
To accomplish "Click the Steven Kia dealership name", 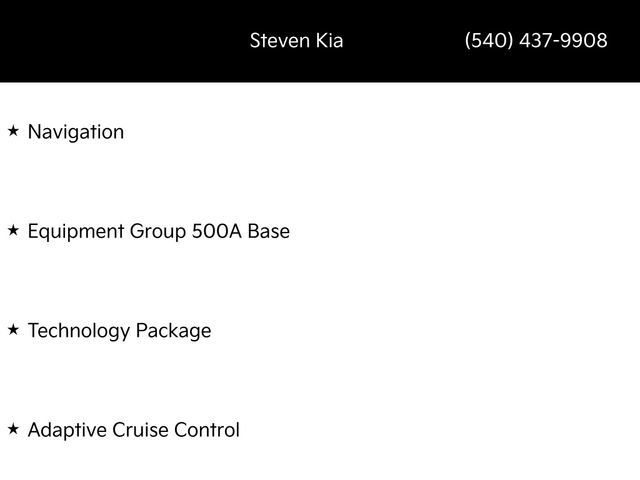I will click(x=296, y=41).
